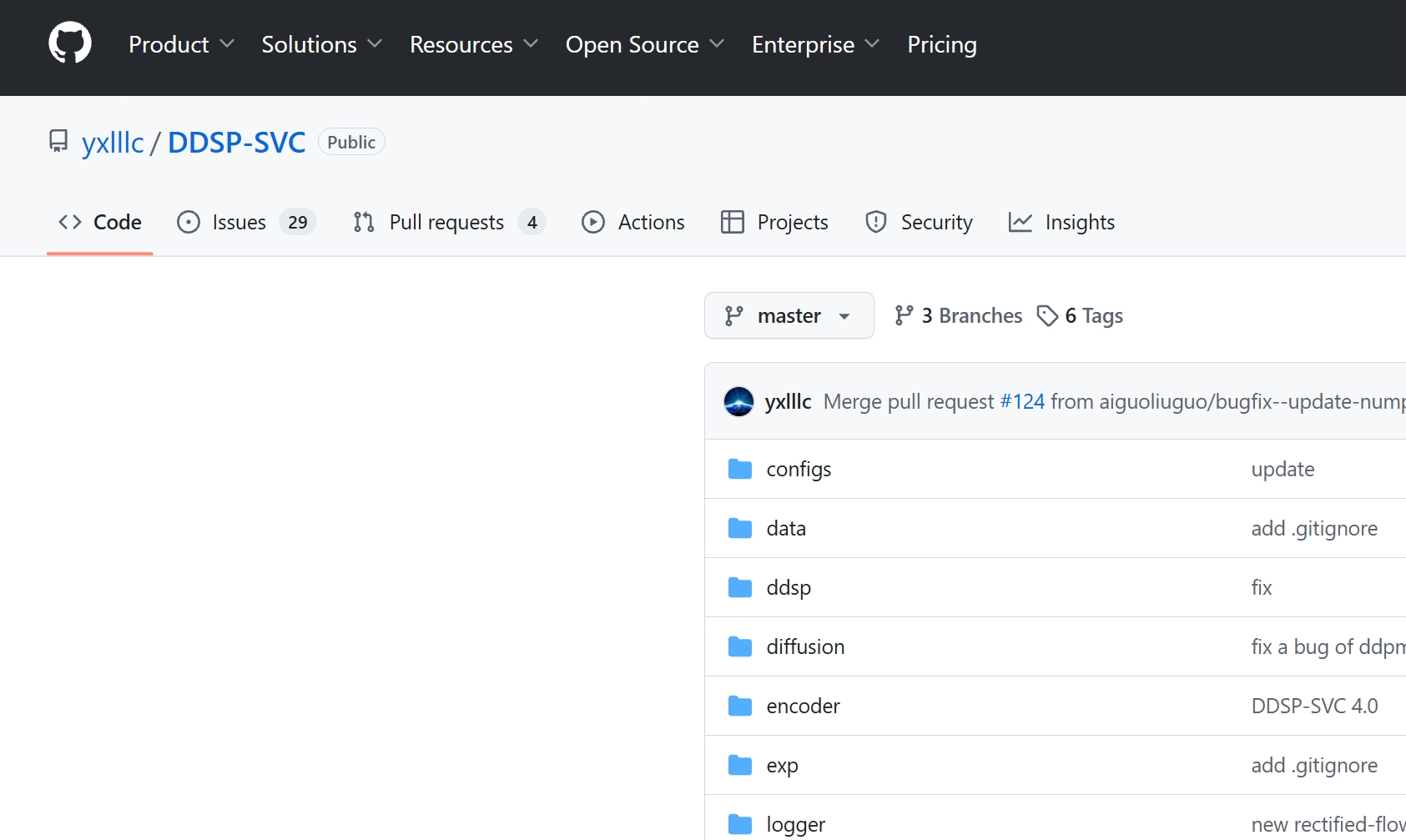Open the DDSP-SVC repository name link
Screen dimensions: 1406x840
(236, 143)
